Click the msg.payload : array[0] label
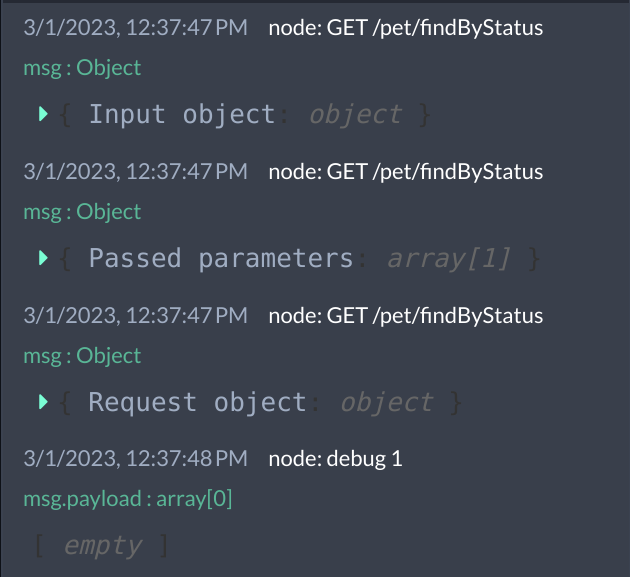This screenshot has width=630, height=577. coord(128,498)
